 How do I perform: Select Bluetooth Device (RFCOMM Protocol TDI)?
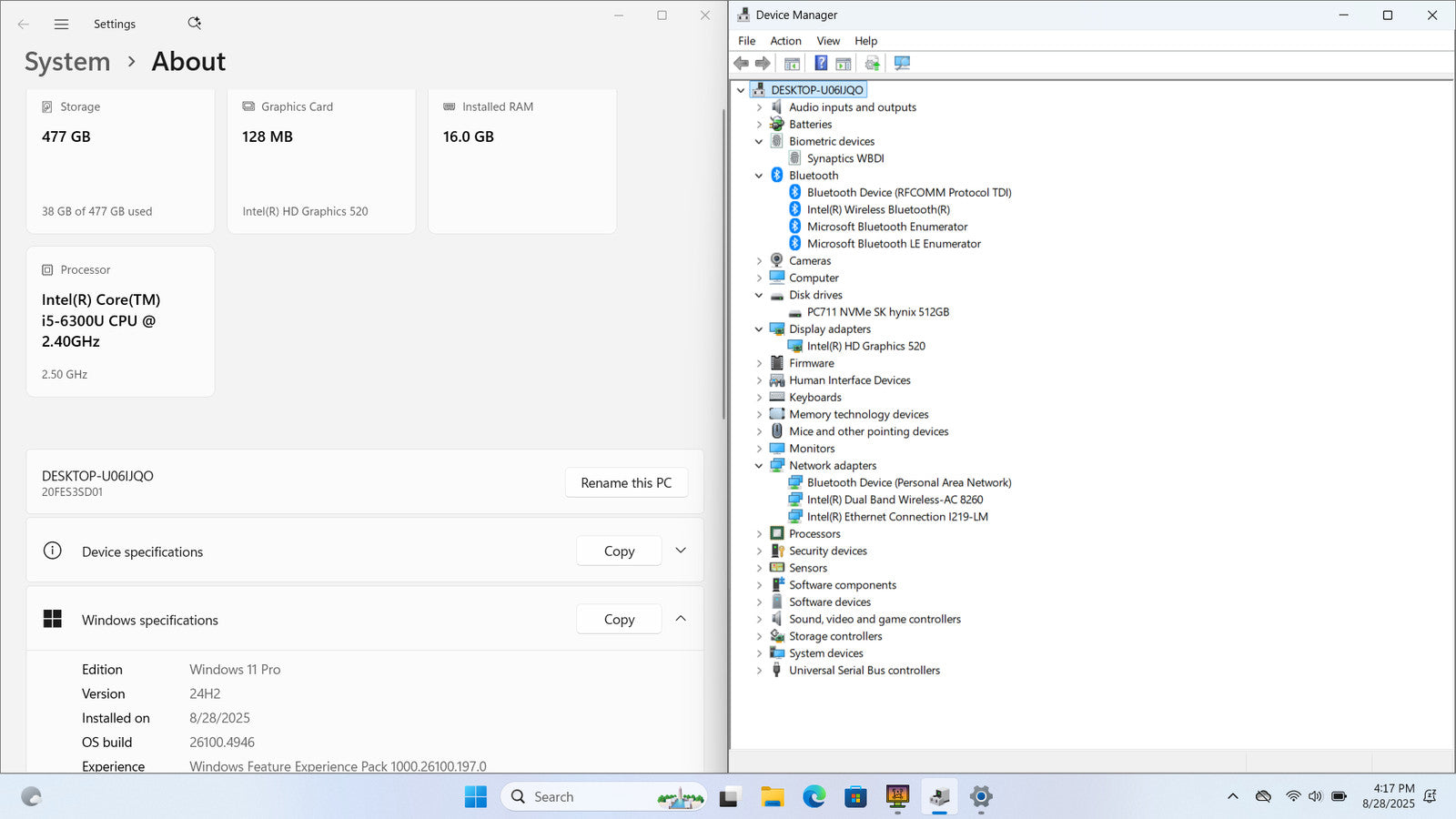tap(909, 193)
